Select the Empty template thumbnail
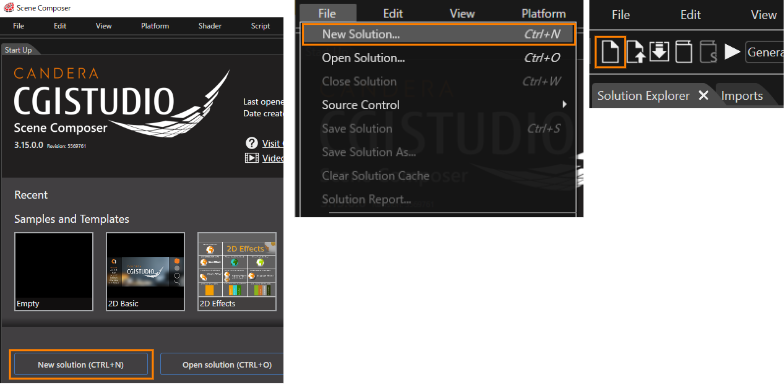 pos(54,272)
